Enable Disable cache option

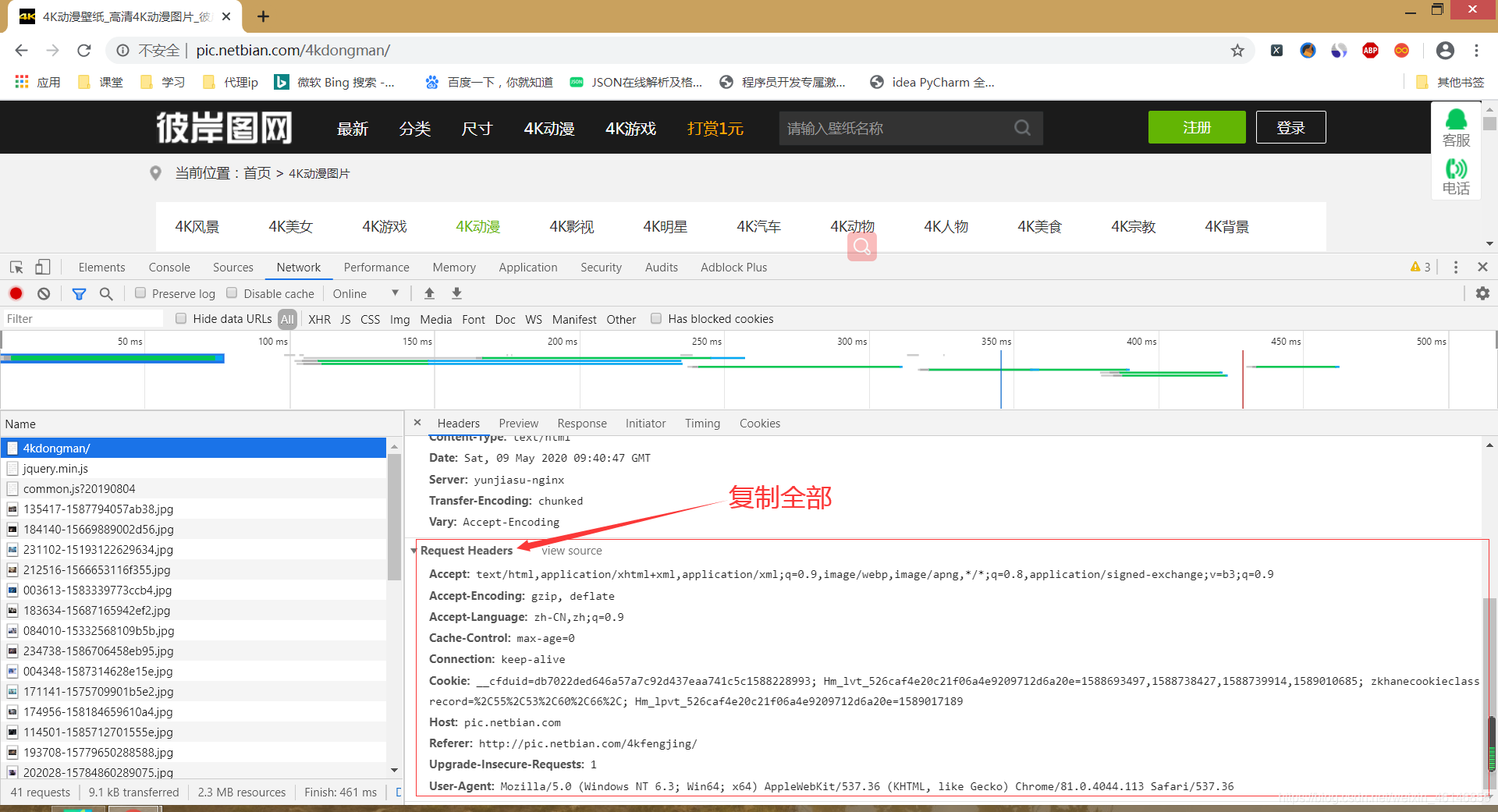[x=232, y=293]
